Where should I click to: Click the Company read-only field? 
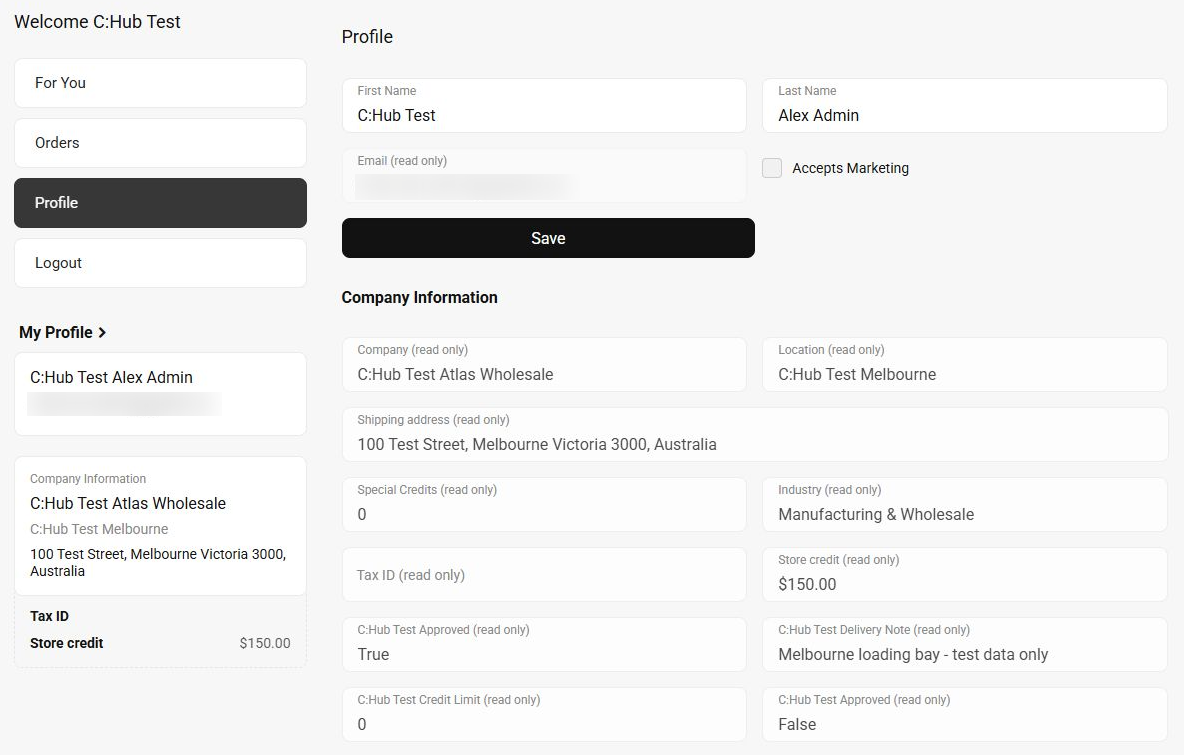[544, 365]
